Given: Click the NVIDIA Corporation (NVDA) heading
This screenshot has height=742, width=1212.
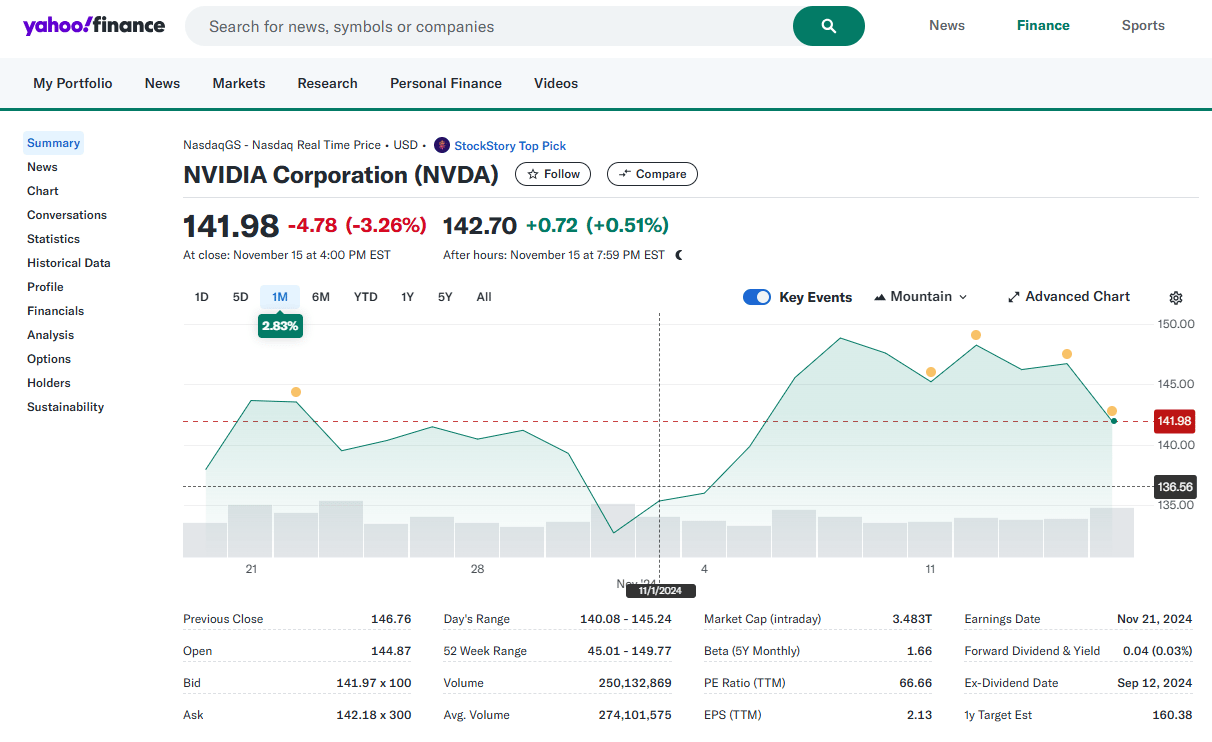Looking at the screenshot, I should click(x=341, y=175).
